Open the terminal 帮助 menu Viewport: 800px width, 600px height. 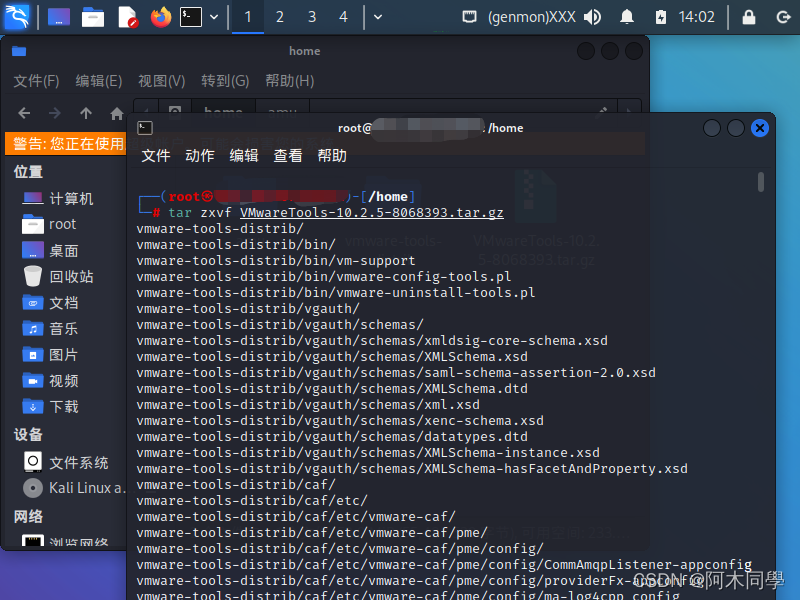(332, 155)
